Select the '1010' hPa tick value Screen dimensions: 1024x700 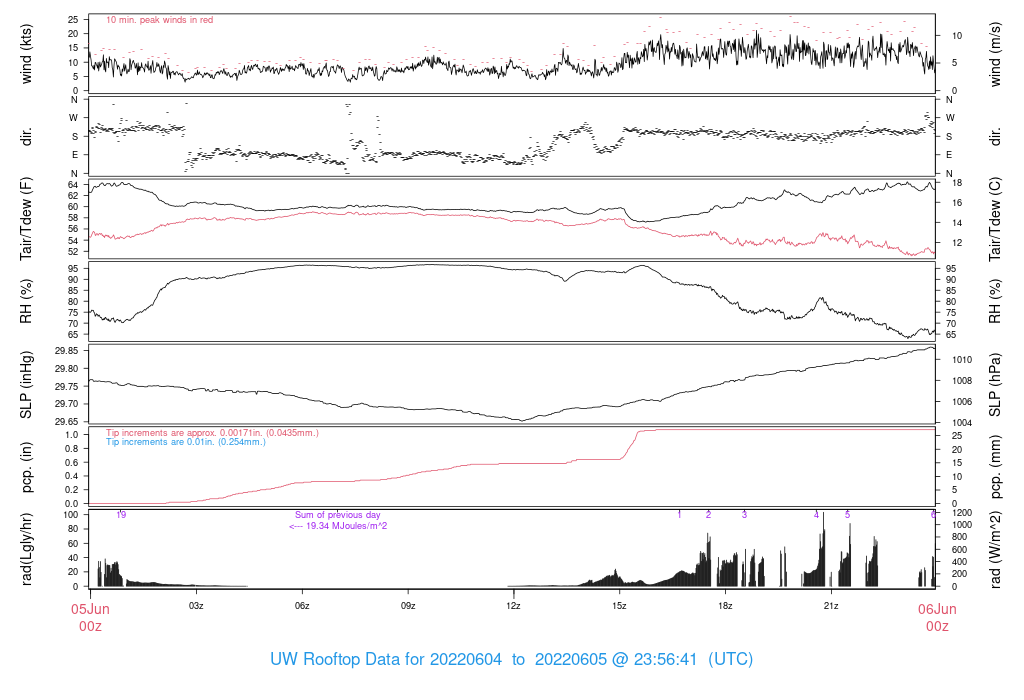pos(962,360)
